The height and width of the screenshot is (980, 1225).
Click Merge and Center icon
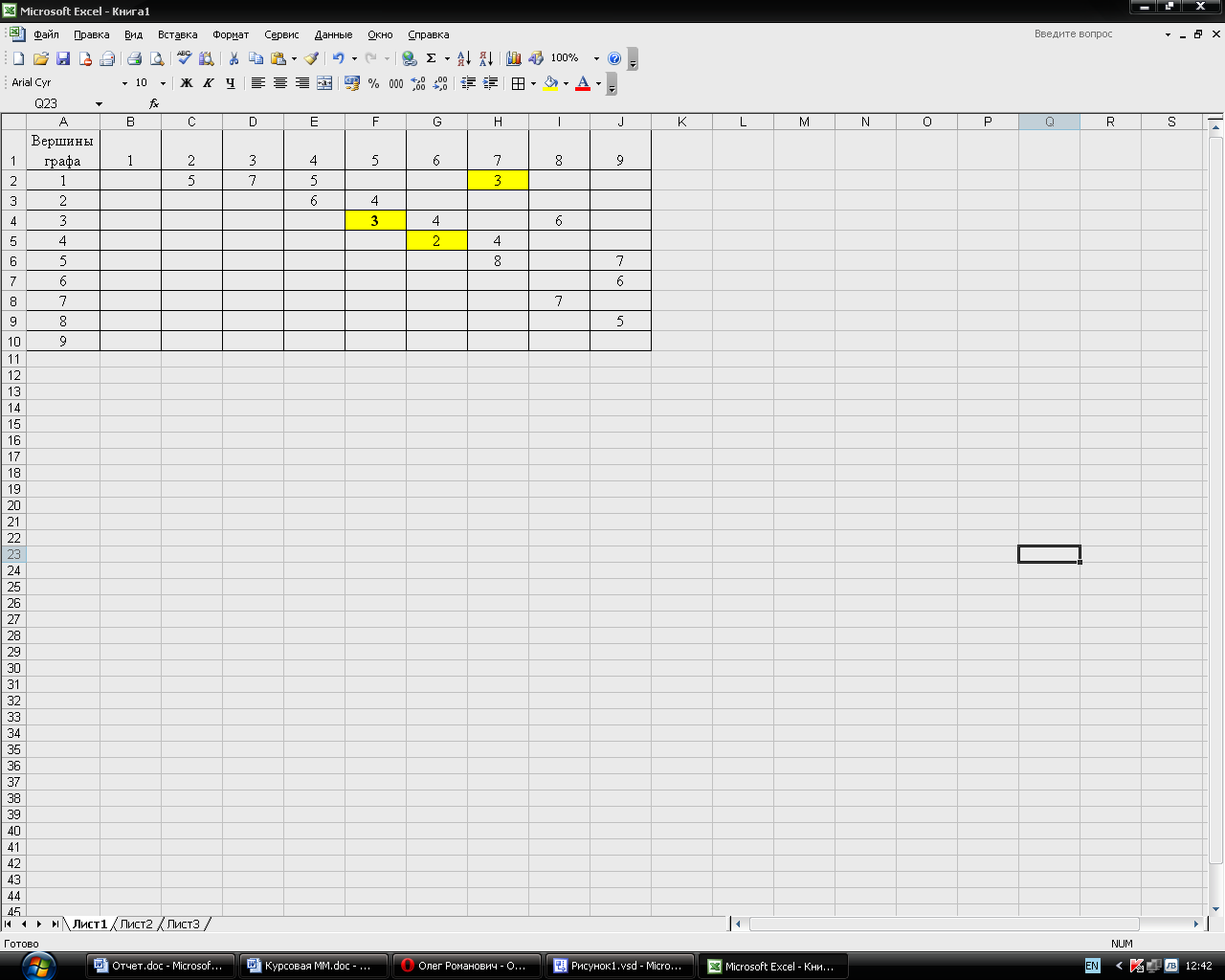point(324,83)
